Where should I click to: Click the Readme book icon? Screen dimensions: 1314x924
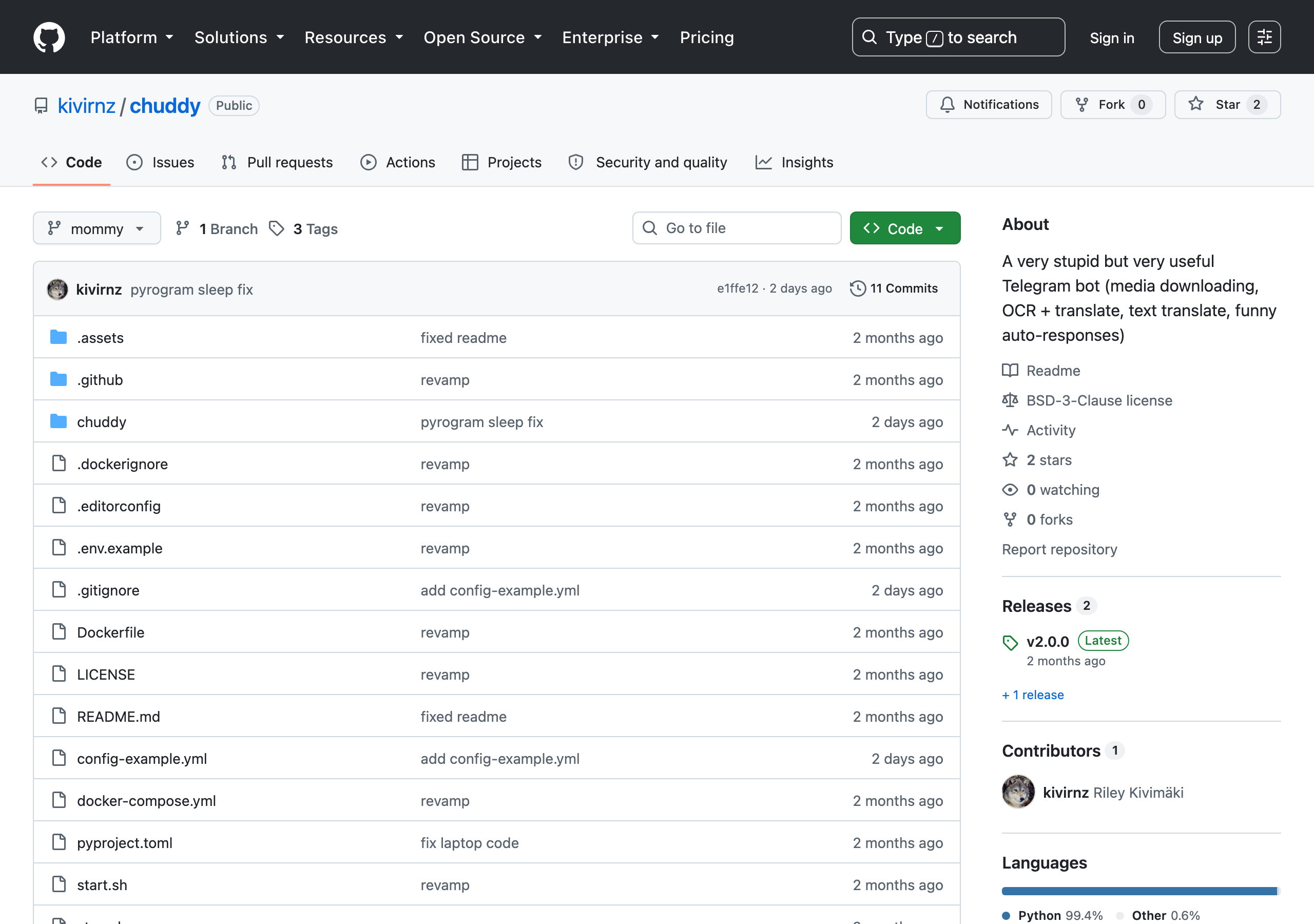pos(1010,371)
